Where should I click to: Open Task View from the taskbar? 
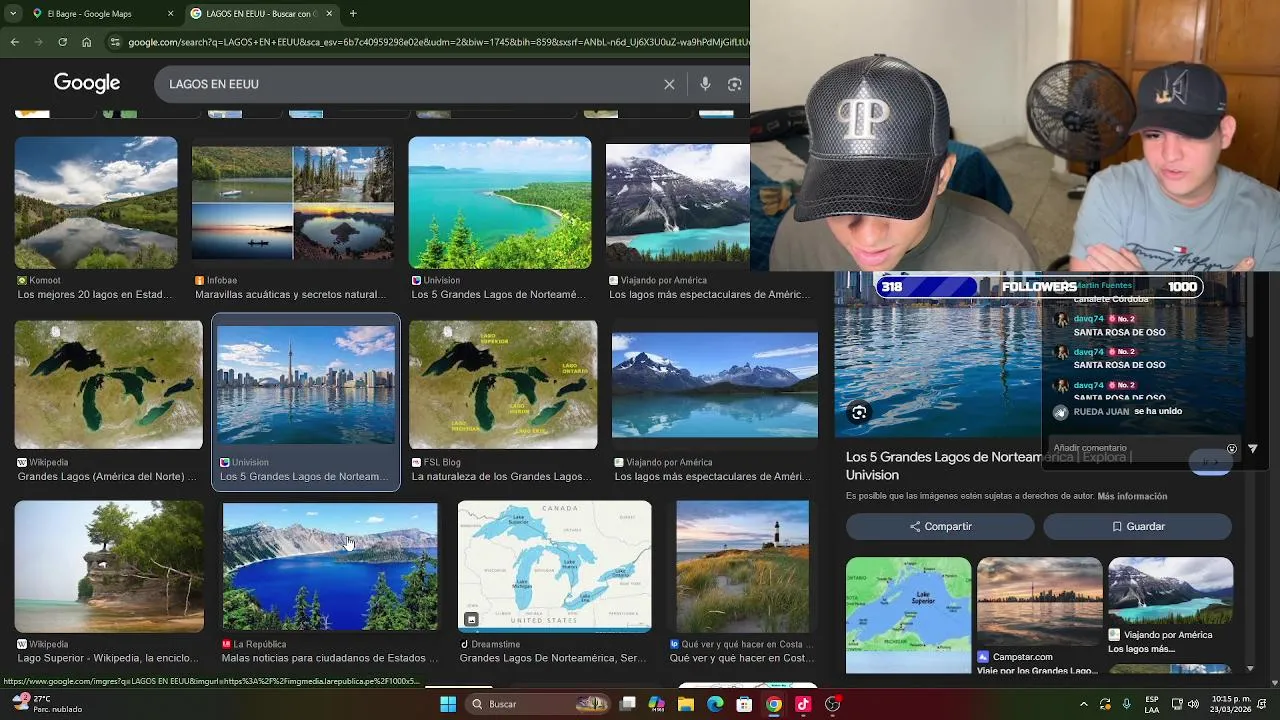click(x=628, y=704)
